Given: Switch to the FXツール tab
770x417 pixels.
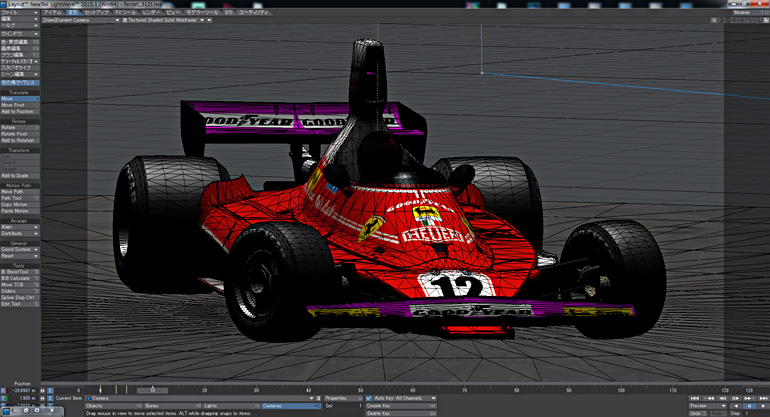Looking at the screenshot, I should (126, 12).
